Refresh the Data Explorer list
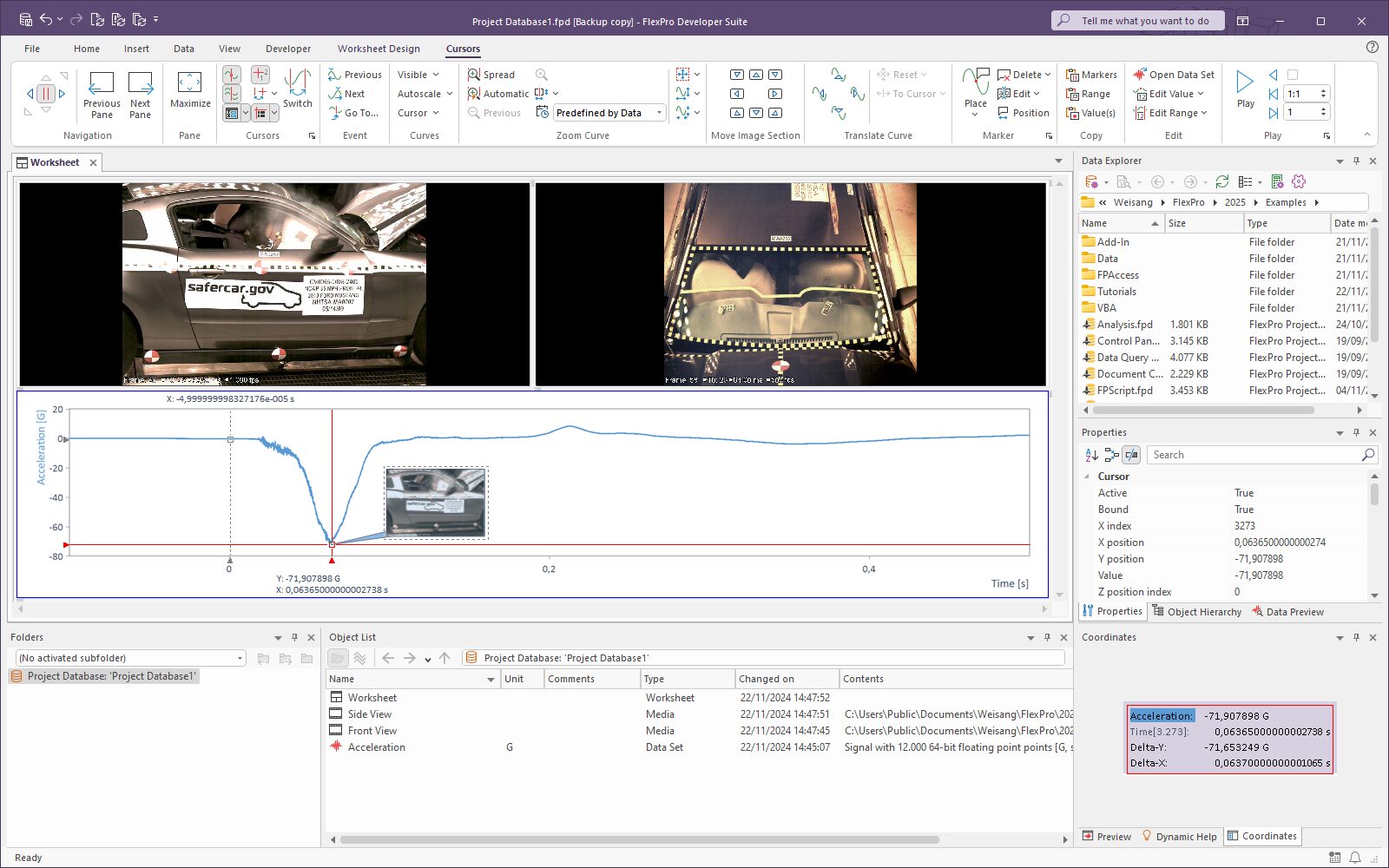The image size is (1389, 868). click(x=1222, y=181)
